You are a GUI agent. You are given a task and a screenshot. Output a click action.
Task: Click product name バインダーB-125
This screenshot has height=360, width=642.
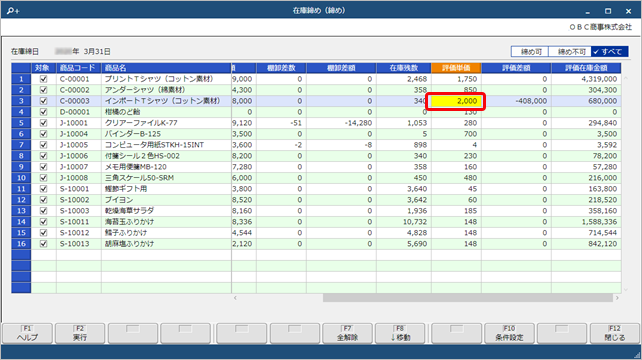pos(133,134)
